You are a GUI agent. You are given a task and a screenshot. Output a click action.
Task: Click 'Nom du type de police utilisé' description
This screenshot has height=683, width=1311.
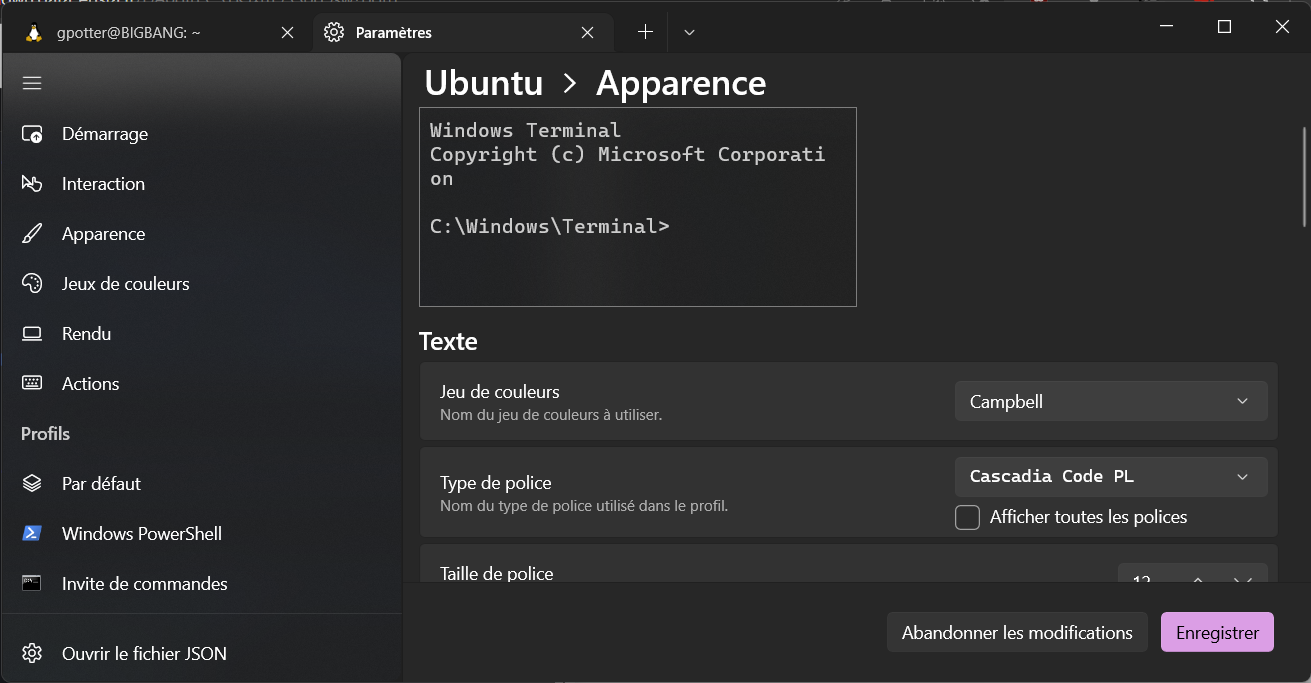(584, 506)
